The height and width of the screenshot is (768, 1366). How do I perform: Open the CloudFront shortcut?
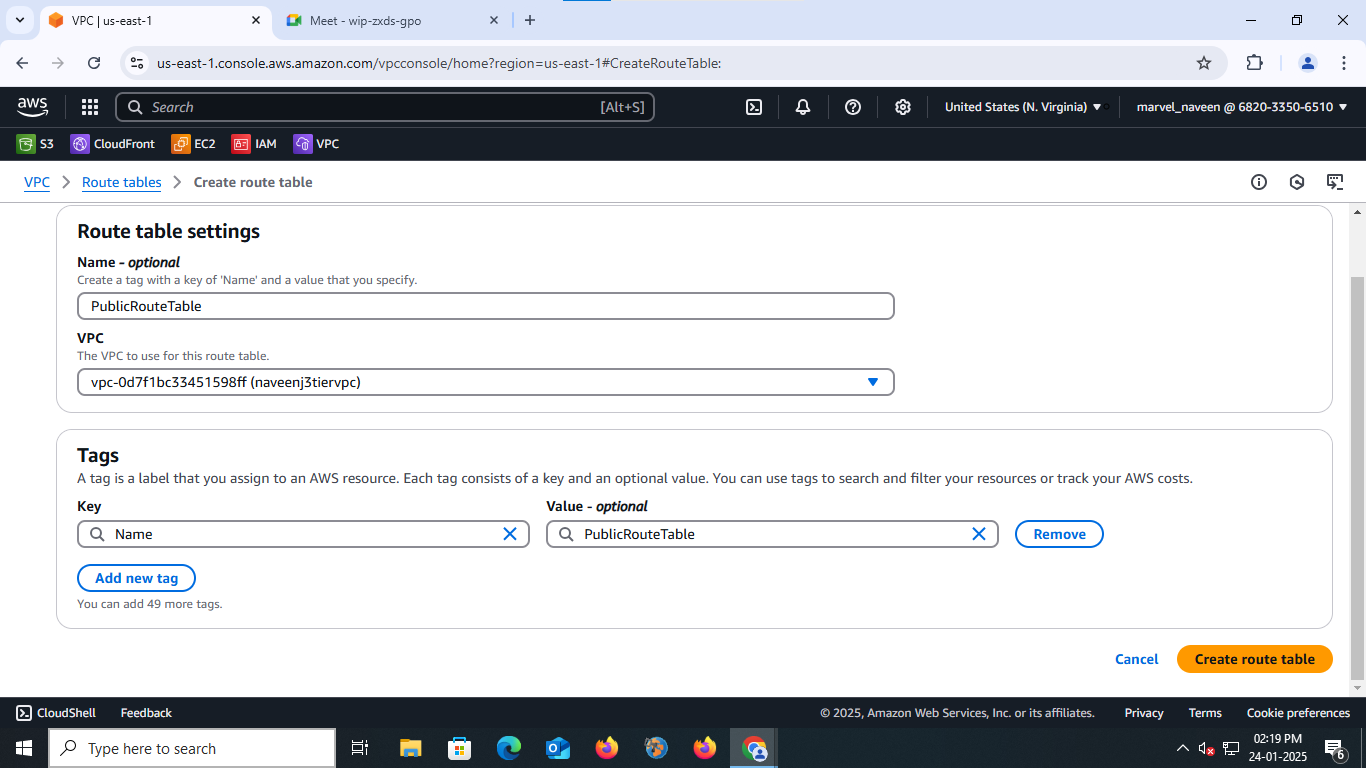[113, 144]
